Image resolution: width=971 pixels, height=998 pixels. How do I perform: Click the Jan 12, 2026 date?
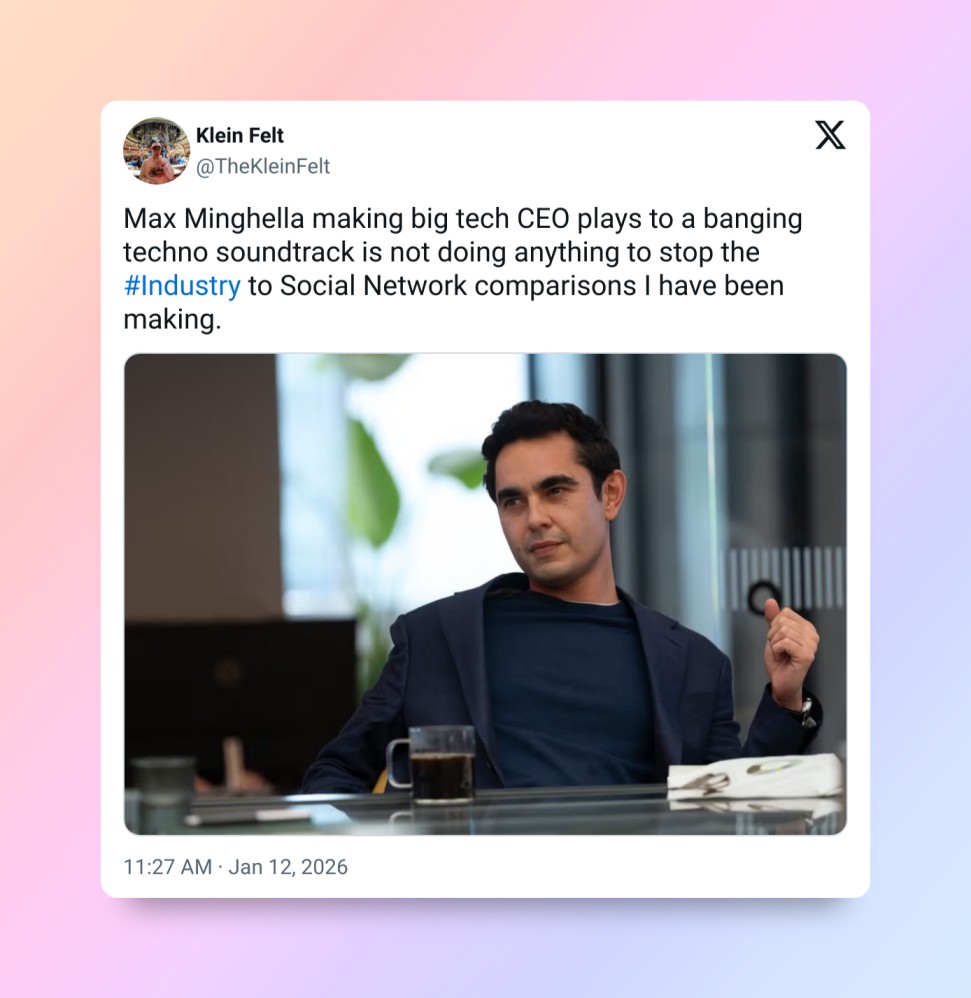pos(288,867)
